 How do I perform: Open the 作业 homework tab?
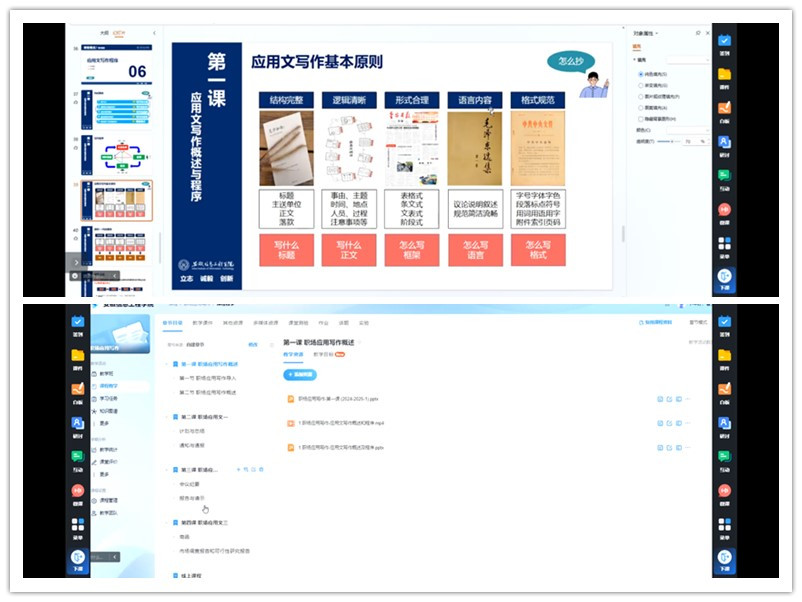[321, 323]
